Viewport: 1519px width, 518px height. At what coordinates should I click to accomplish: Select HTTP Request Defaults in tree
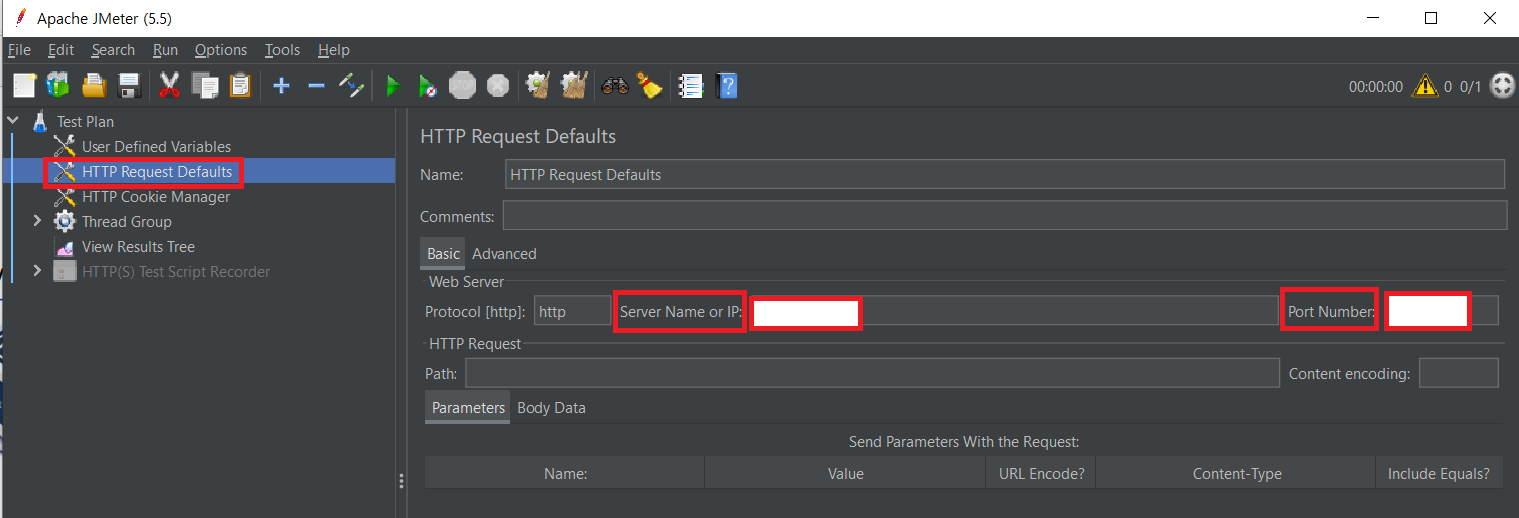click(157, 172)
